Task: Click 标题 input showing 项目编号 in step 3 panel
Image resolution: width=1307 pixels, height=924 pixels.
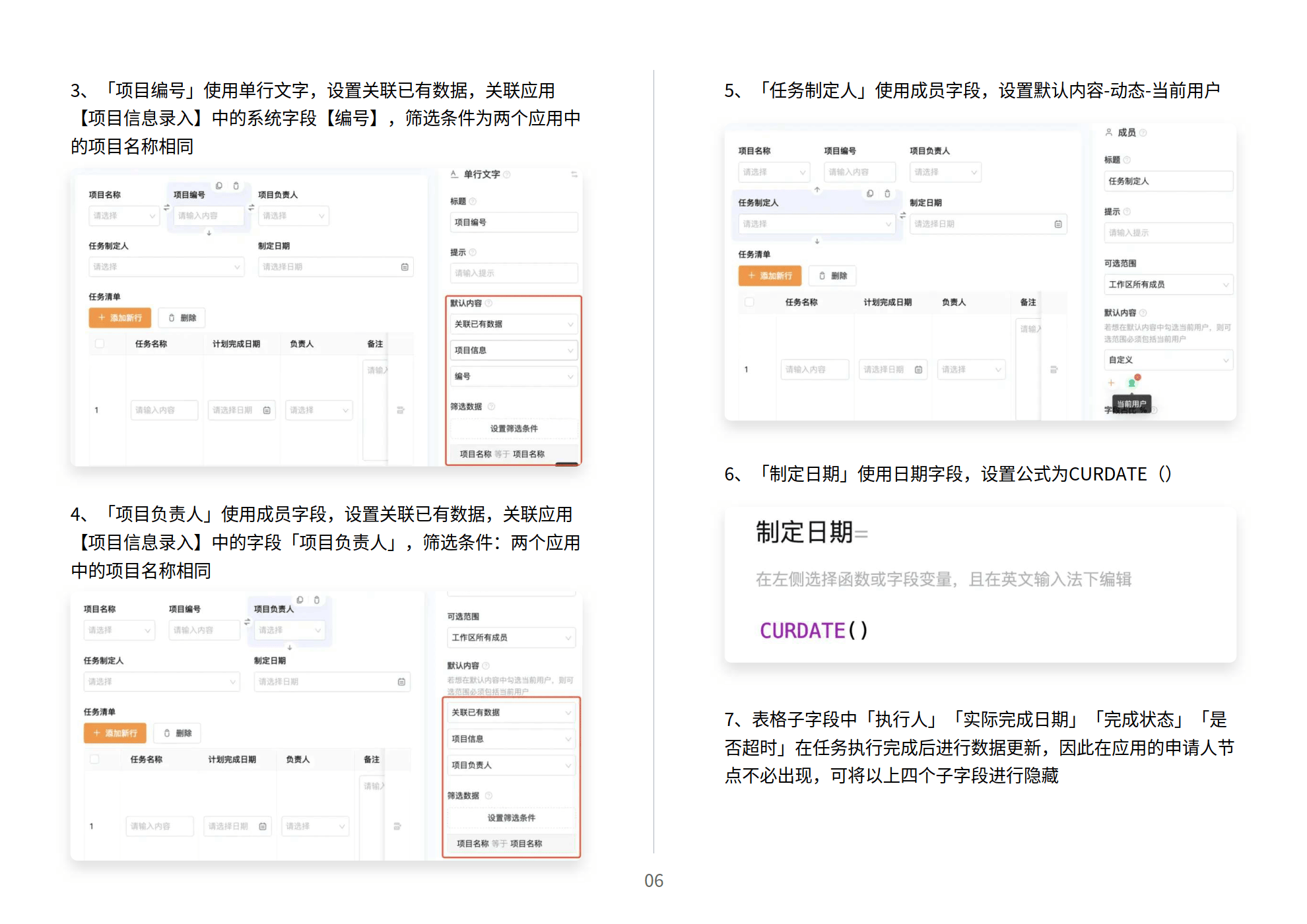Action: 514,222
